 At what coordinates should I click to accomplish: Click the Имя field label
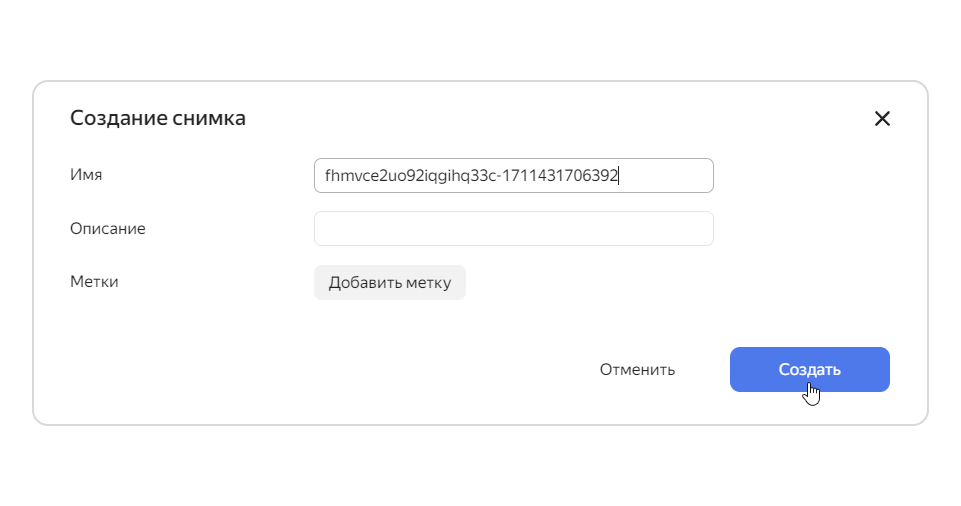[x=86, y=175]
